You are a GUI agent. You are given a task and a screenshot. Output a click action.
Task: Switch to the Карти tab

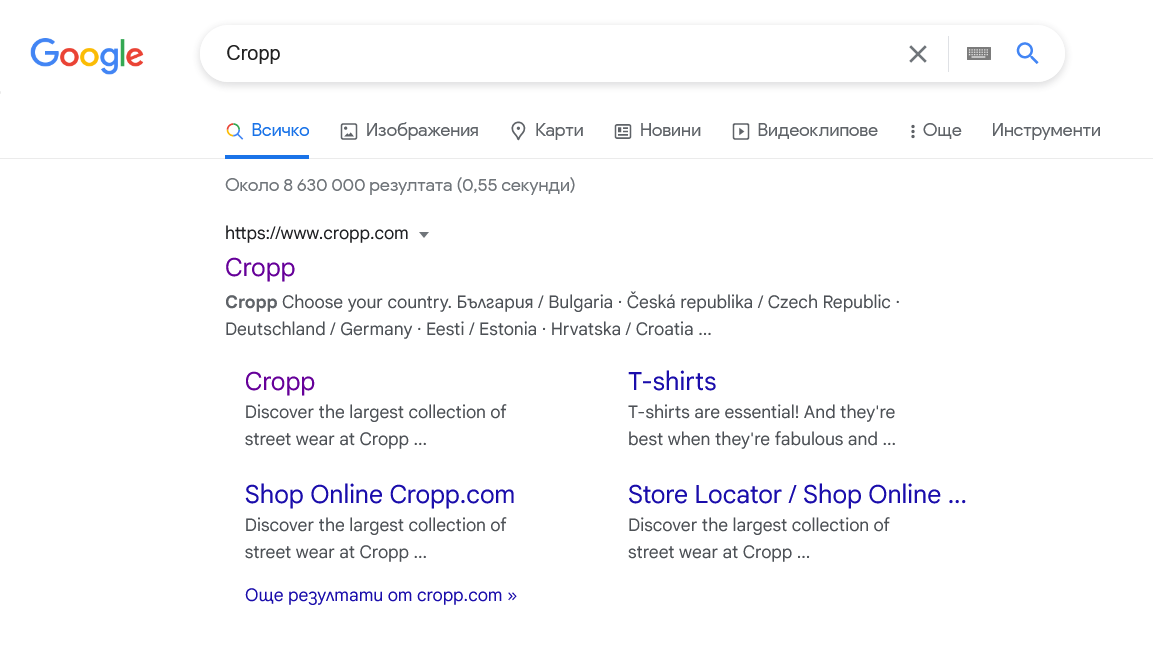point(558,131)
